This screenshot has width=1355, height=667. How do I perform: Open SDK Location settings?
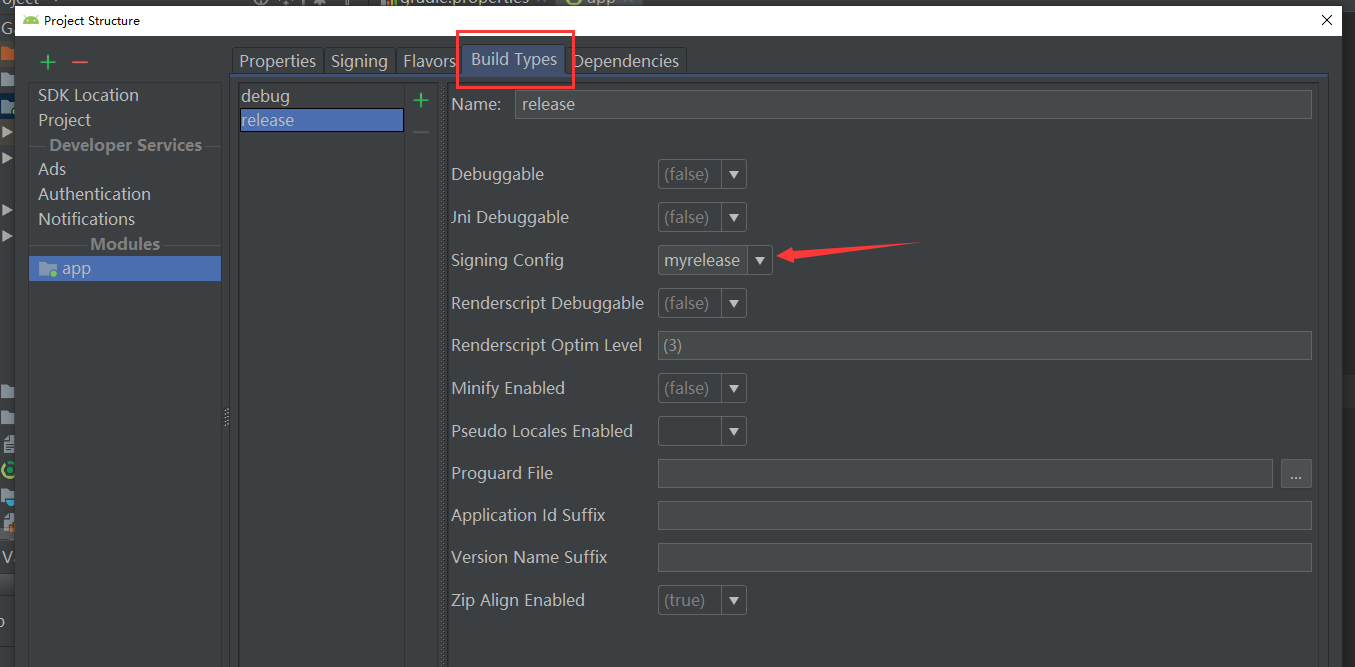click(x=89, y=95)
